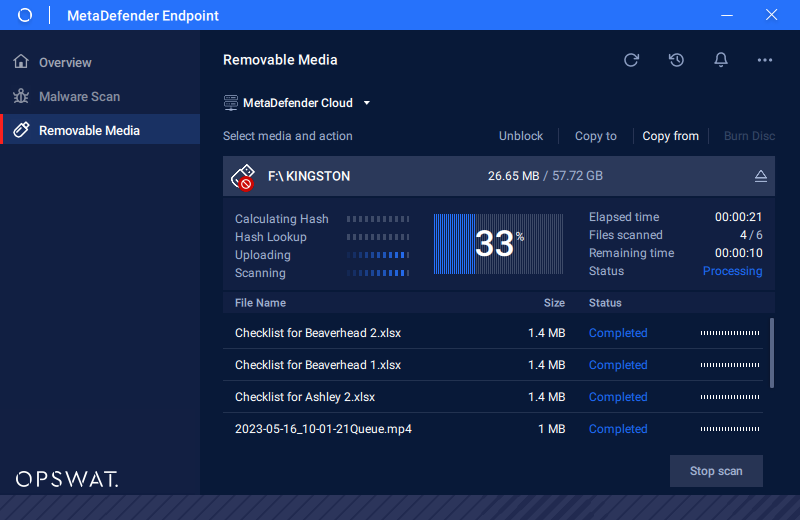Choose the Copy from action
This screenshot has width=800, height=520.
point(670,136)
